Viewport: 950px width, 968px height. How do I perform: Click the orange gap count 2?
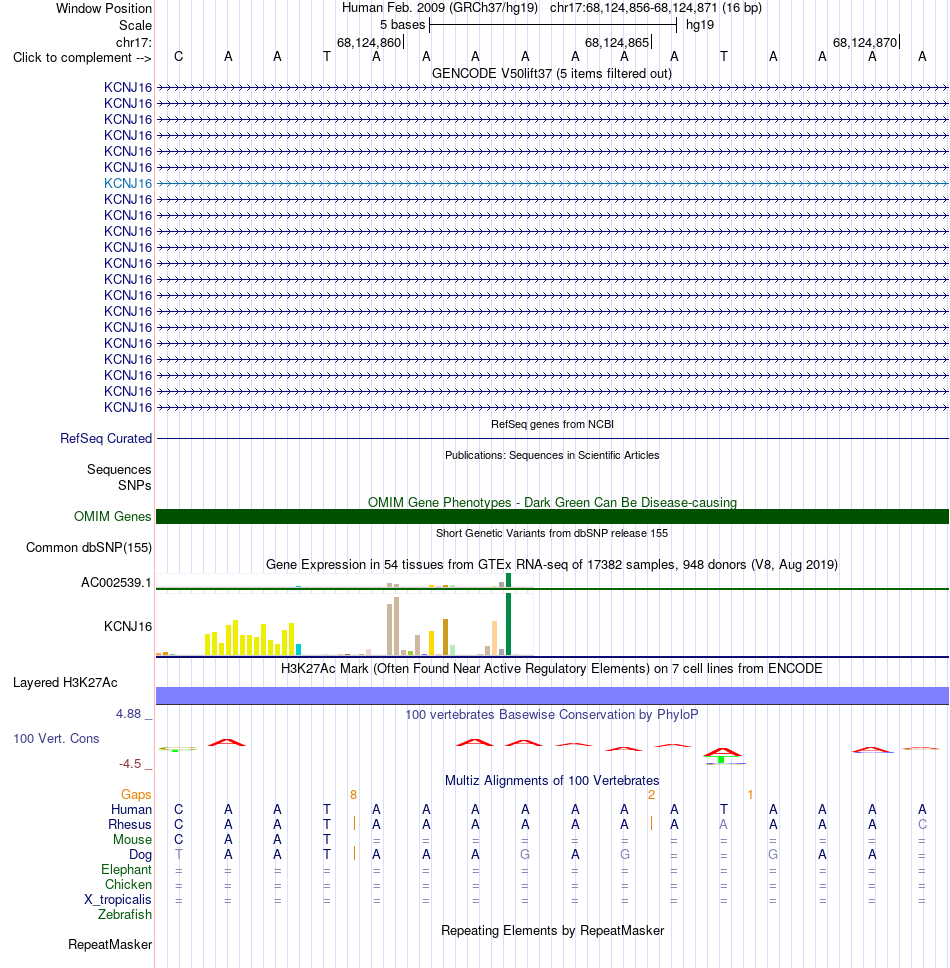651,795
